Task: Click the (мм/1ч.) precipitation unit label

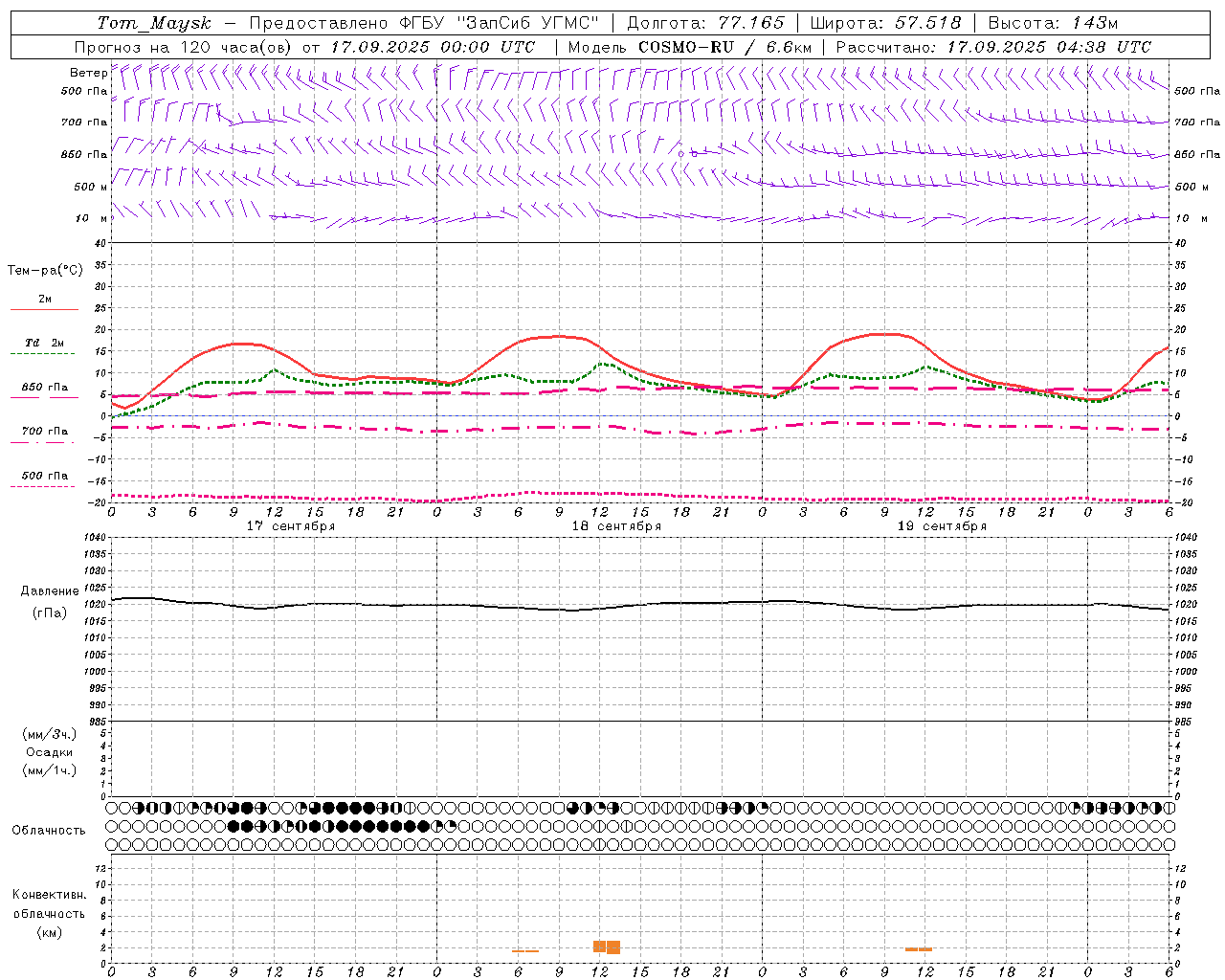Action: [50, 770]
